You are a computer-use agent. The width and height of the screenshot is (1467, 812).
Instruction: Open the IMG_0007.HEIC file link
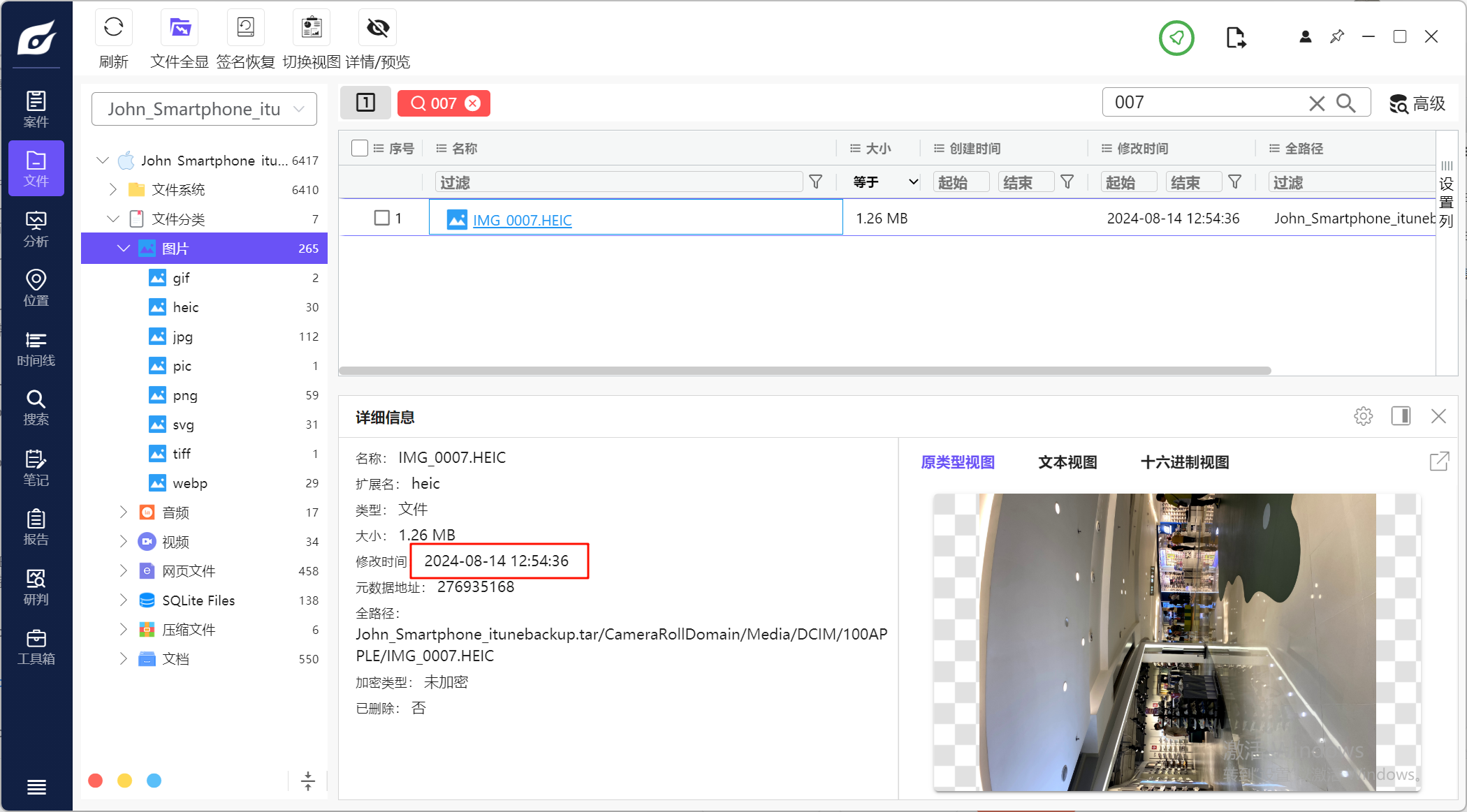coord(522,221)
